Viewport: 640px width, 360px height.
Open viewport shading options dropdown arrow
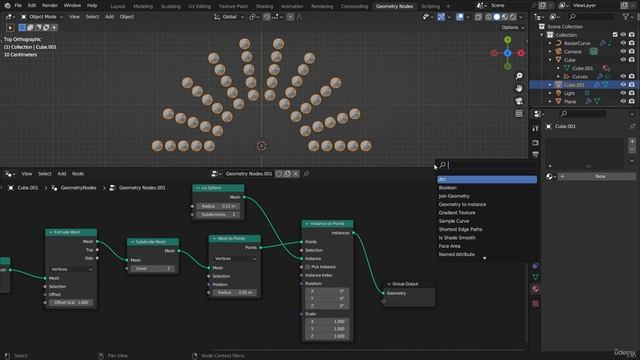coord(521,17)
